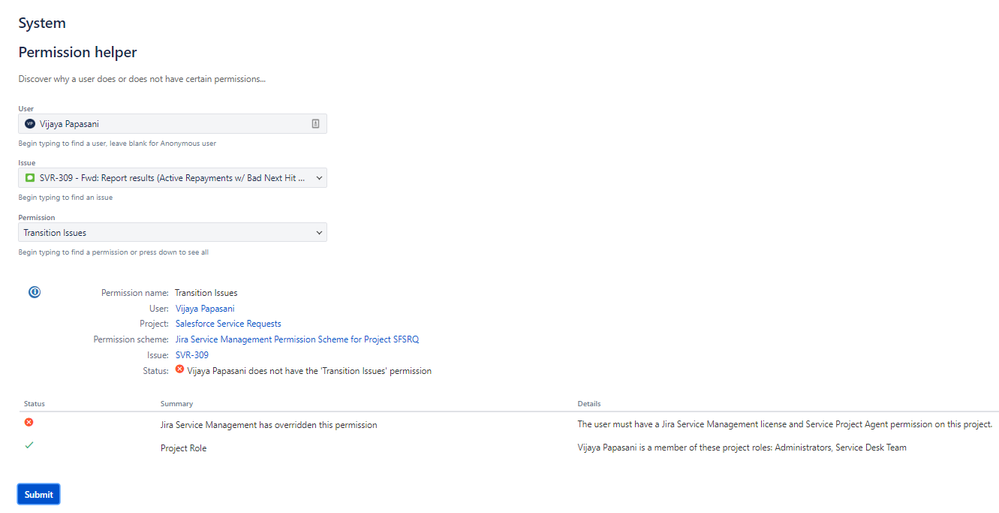Click the 'Project Role' summary cell
The width and height of the screenshot is (999, 513).
coord(183,448)
